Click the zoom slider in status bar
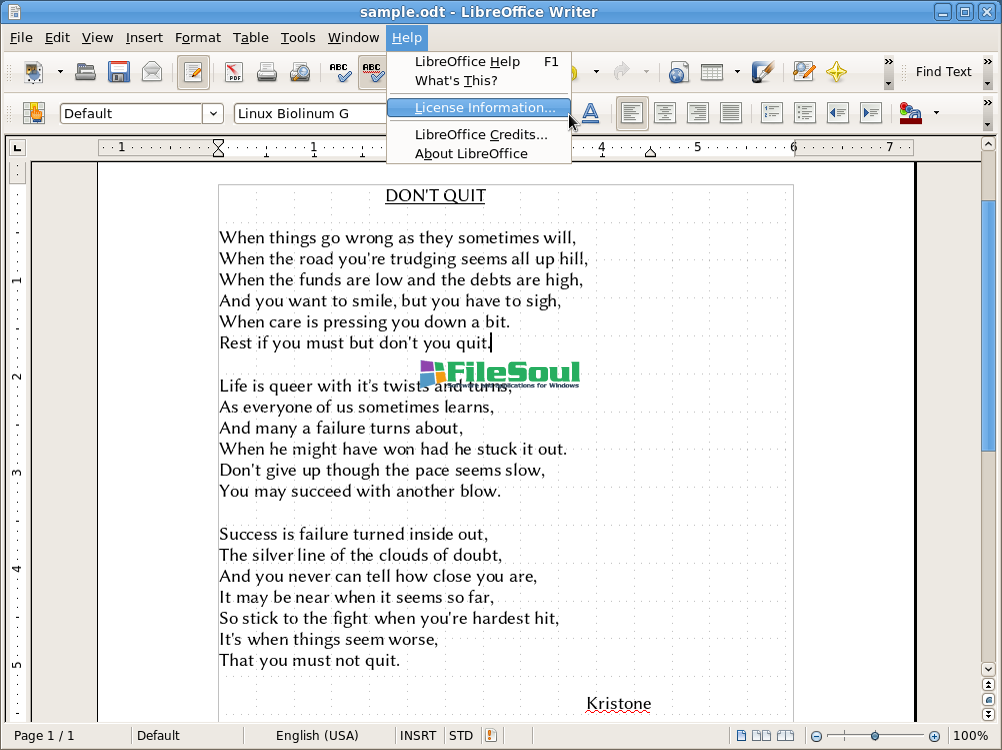The width and height of the screenshot is (1002, 750). [875, 736]
